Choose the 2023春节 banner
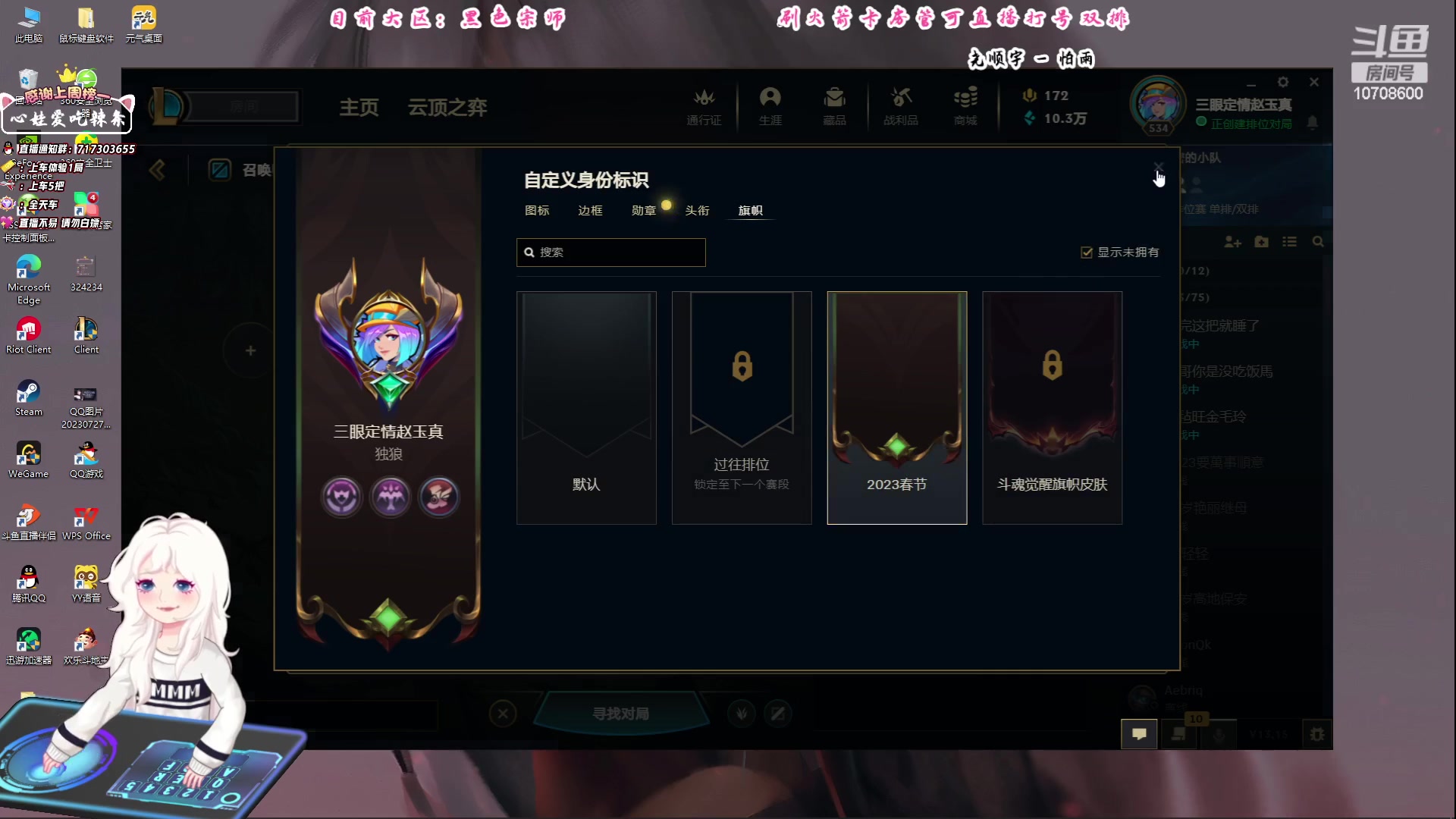1456x819 pixels. [897, 408]
